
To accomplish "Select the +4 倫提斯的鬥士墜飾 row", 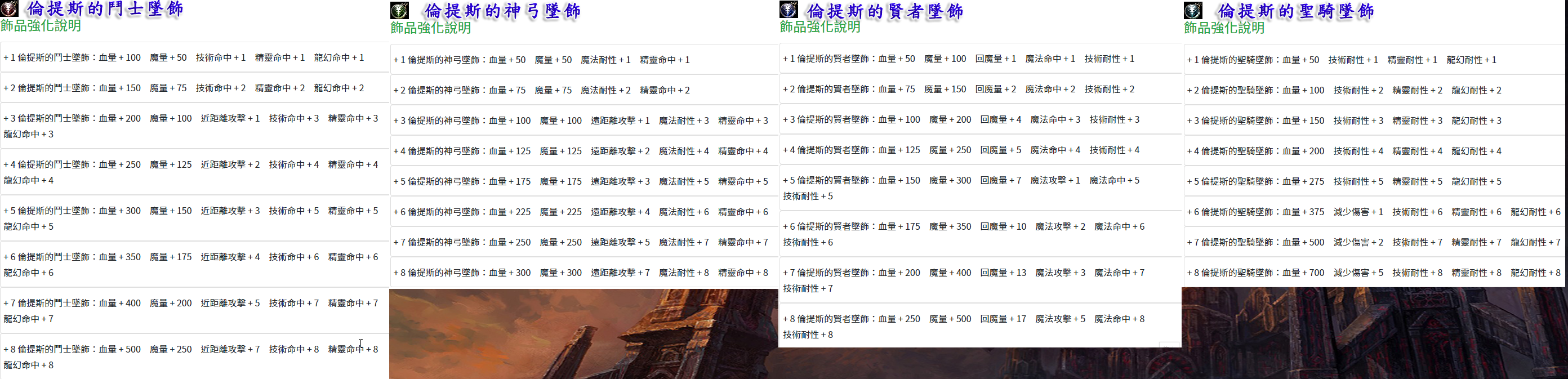I will (x=195, y=172).
